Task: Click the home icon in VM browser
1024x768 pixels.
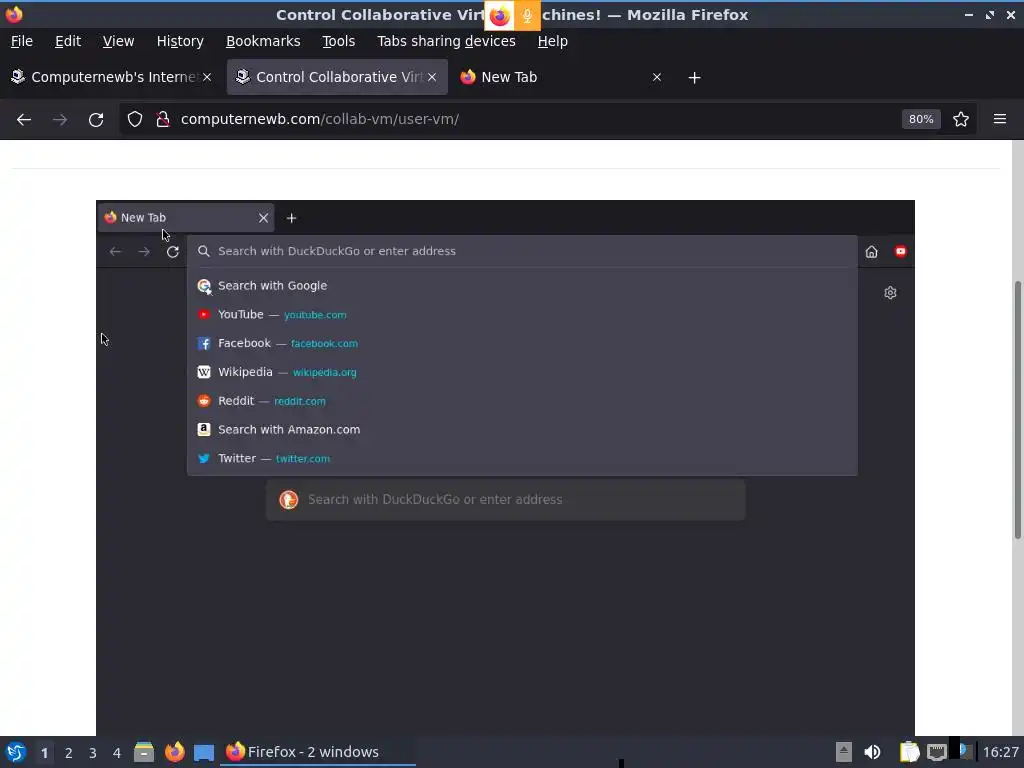Action: pos(871,251)
